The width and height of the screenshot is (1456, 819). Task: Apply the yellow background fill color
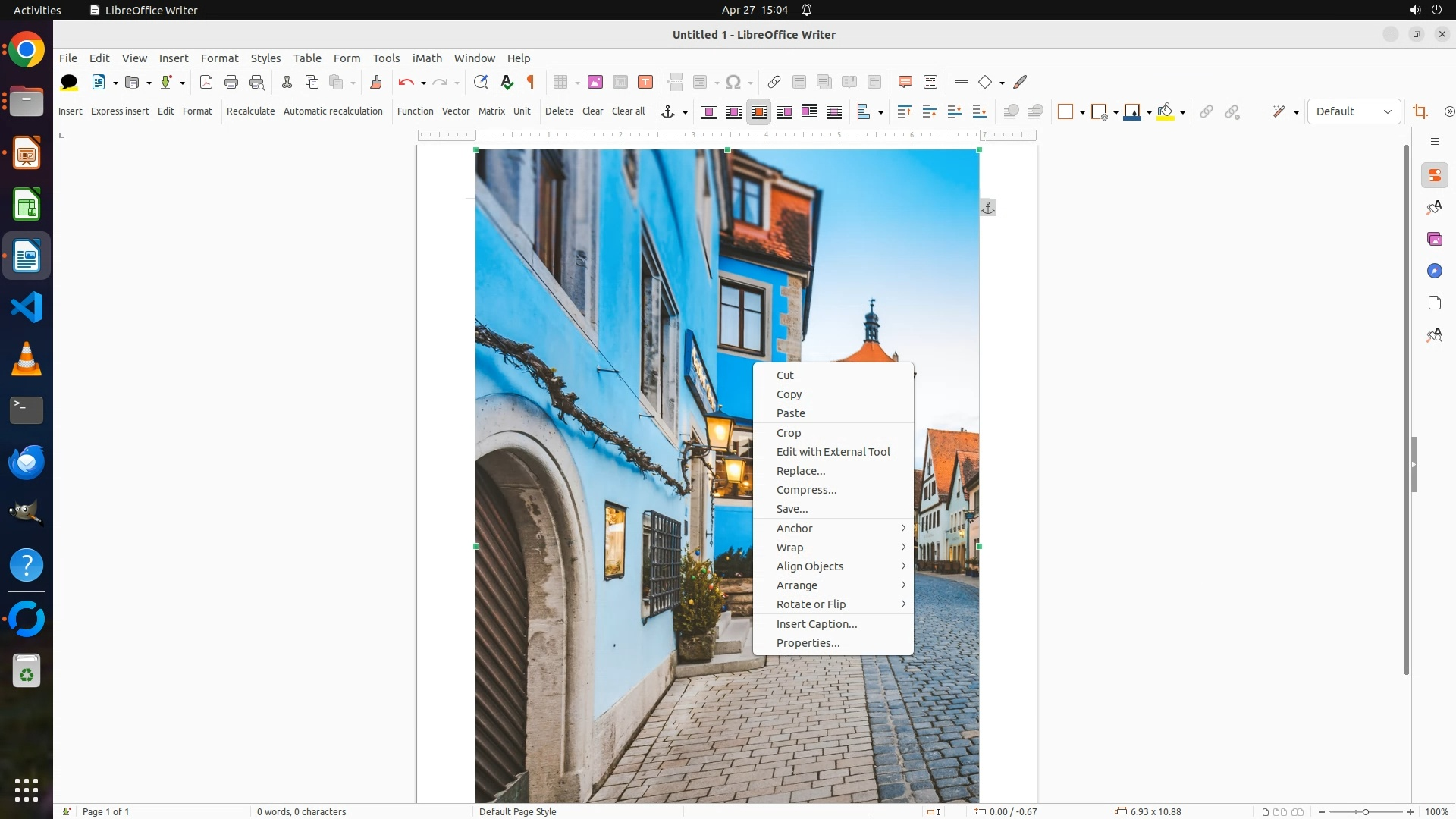tap(1166, 111)
